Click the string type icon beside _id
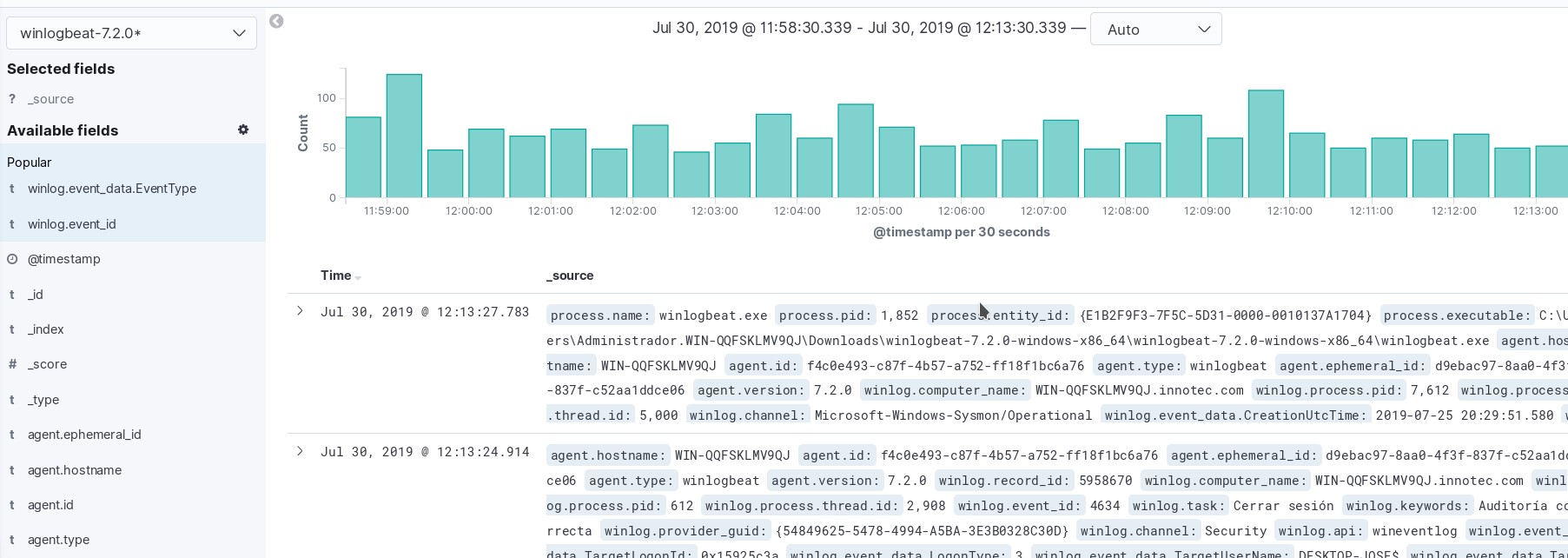Viewport: 1568px width, 558px height. point(12,295)
